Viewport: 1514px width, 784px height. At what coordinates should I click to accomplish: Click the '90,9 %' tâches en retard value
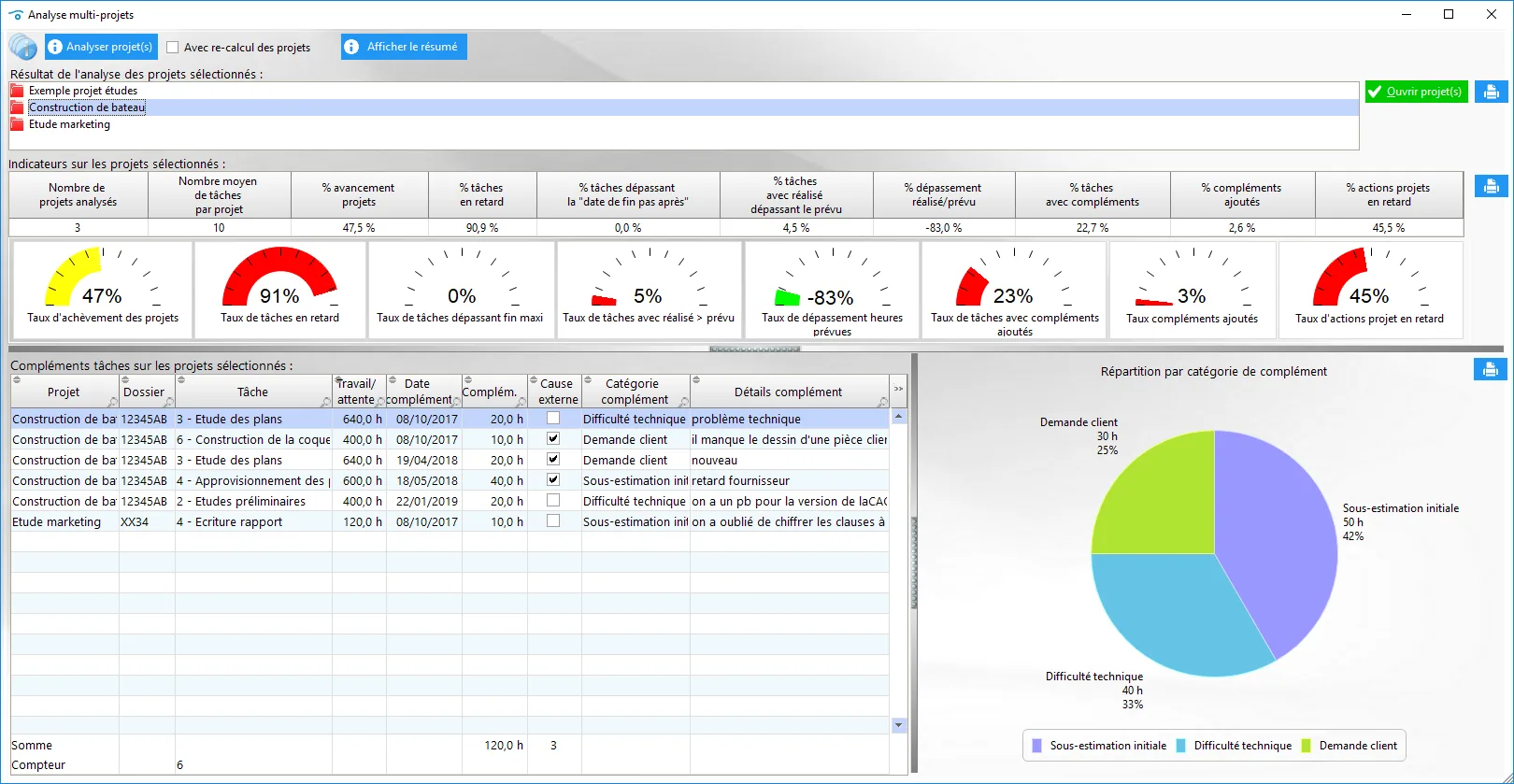[481, 228]
